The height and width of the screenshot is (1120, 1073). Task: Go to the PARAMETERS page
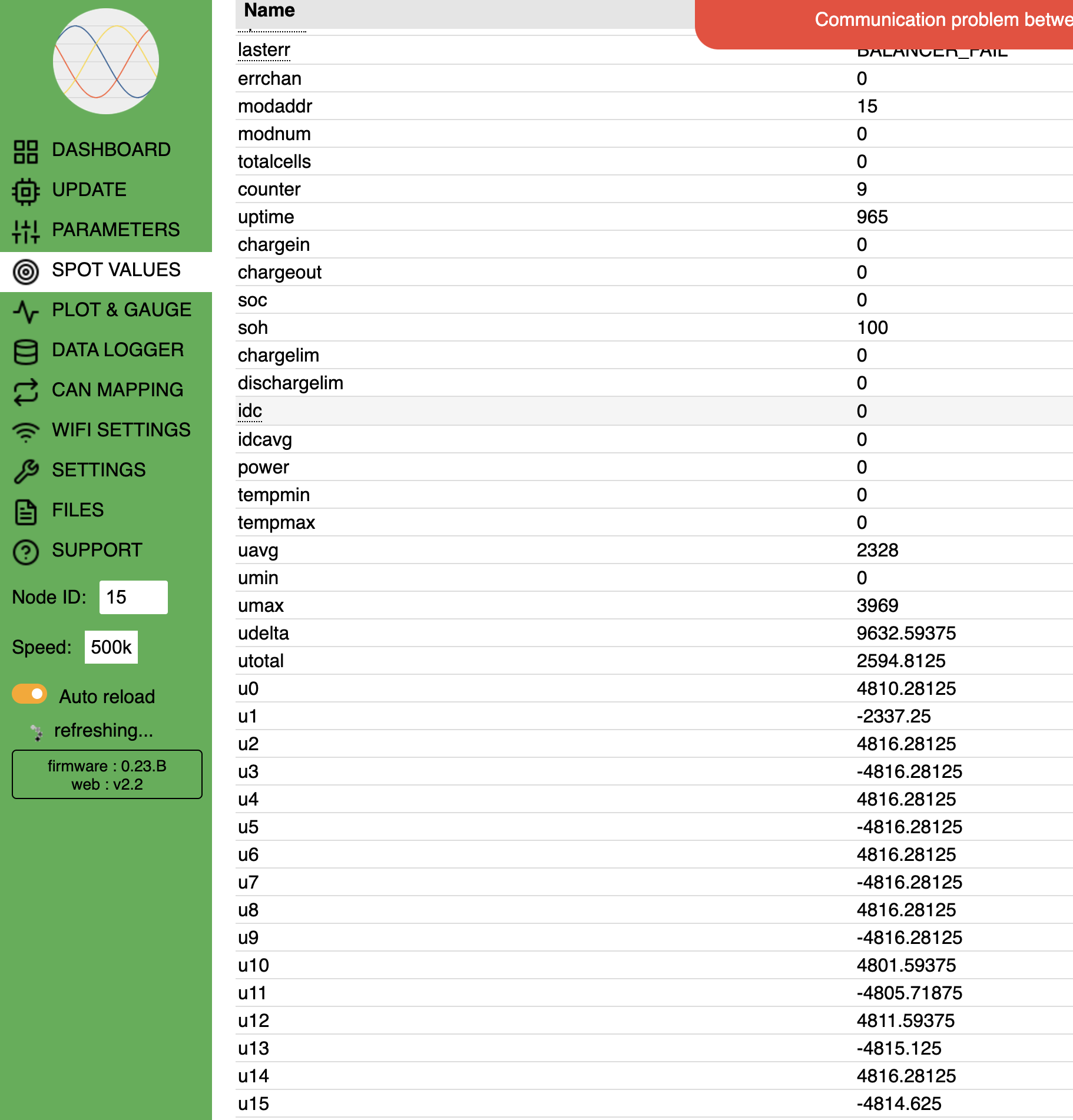[115, 230]
